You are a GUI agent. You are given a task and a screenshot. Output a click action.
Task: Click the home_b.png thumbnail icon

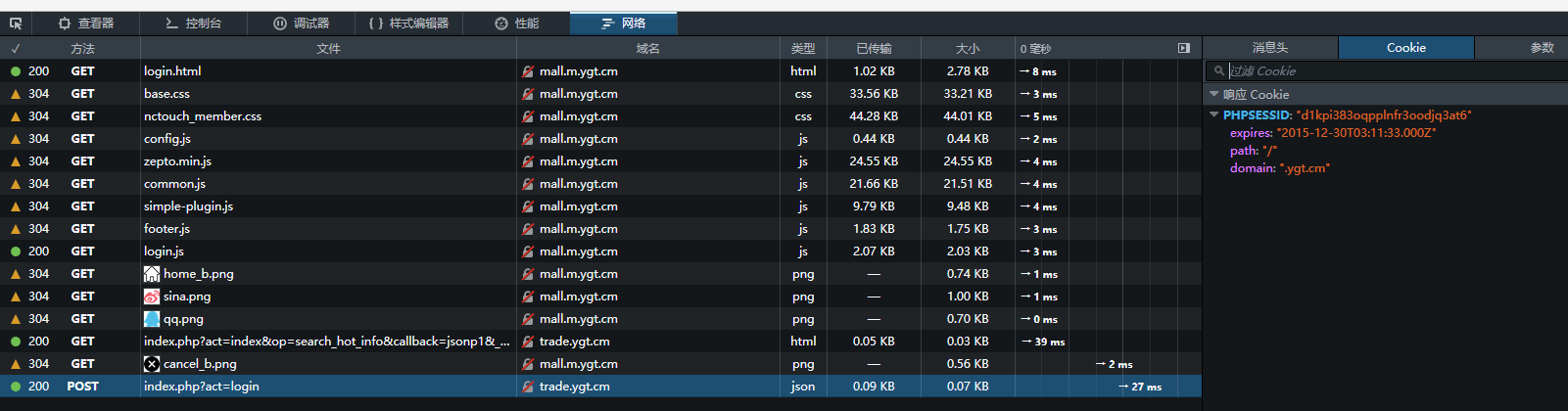(152, 274)
